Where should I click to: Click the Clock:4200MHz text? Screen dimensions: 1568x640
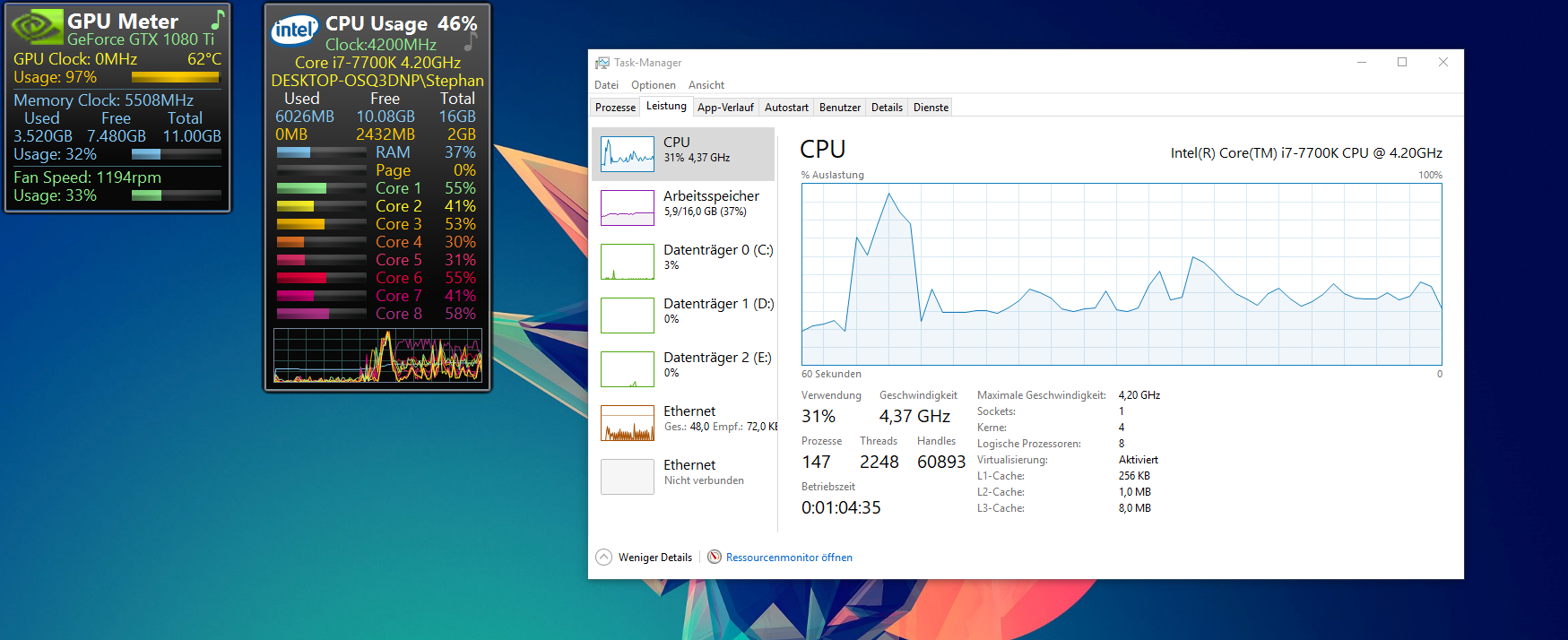point(381,45)
